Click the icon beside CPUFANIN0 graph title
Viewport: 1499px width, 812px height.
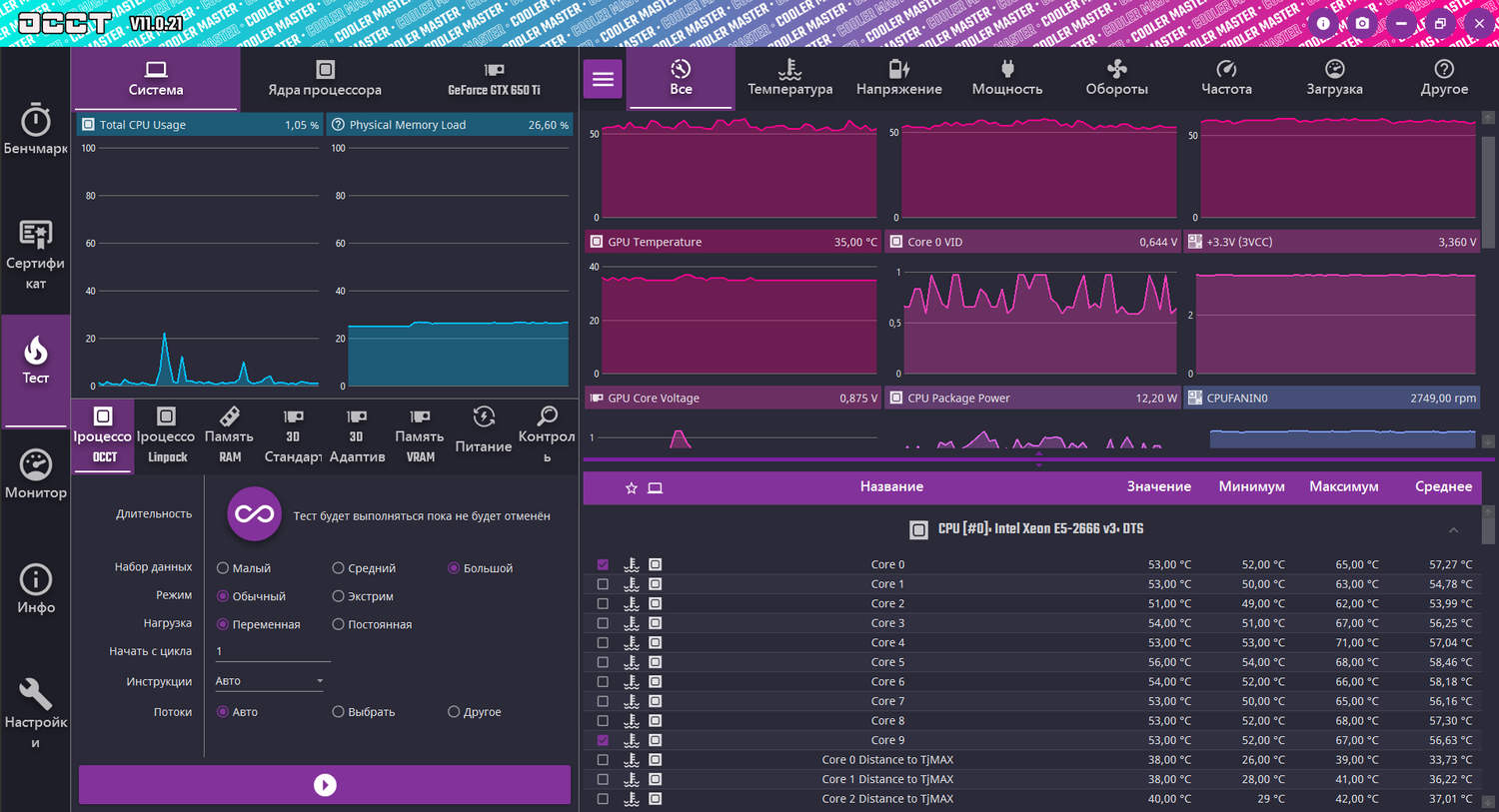click(1195, 398)
